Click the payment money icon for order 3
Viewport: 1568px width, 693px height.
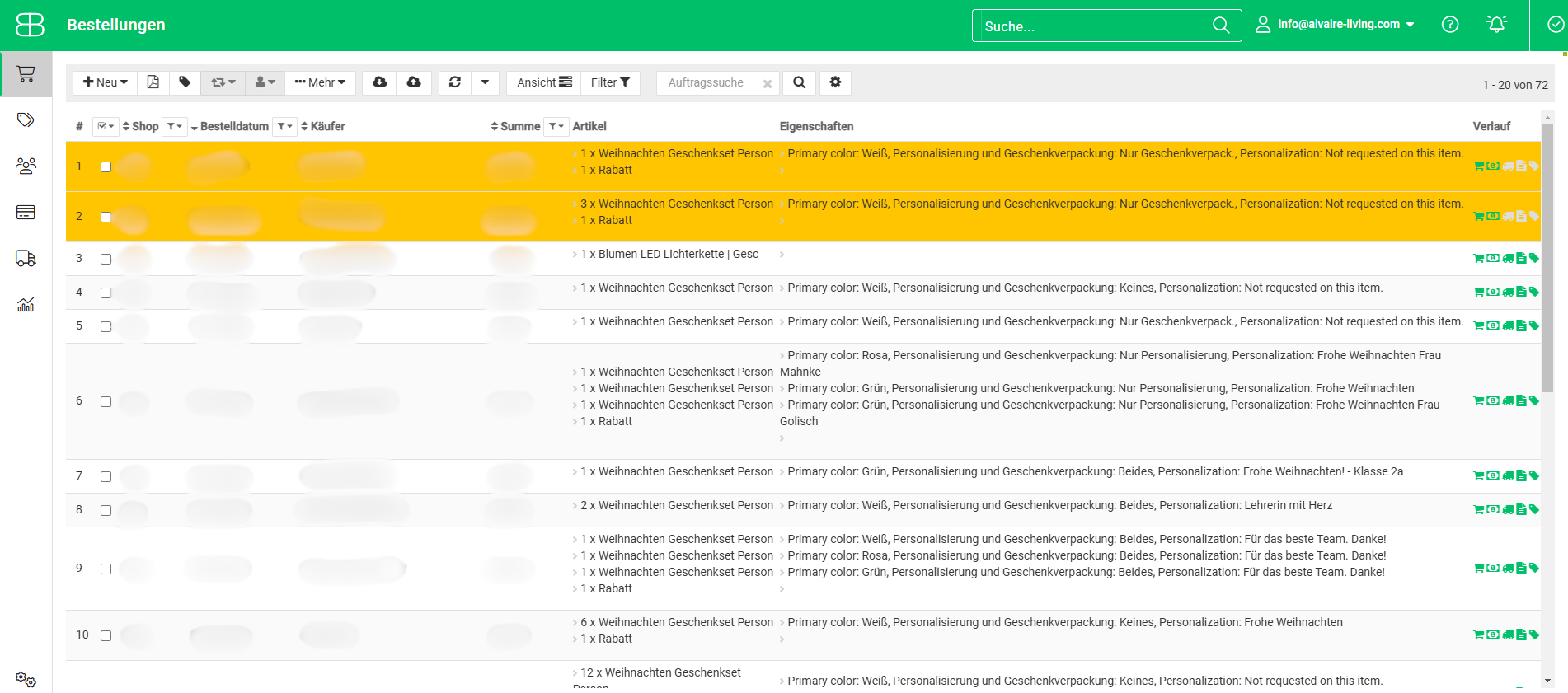click(1493, 259)
